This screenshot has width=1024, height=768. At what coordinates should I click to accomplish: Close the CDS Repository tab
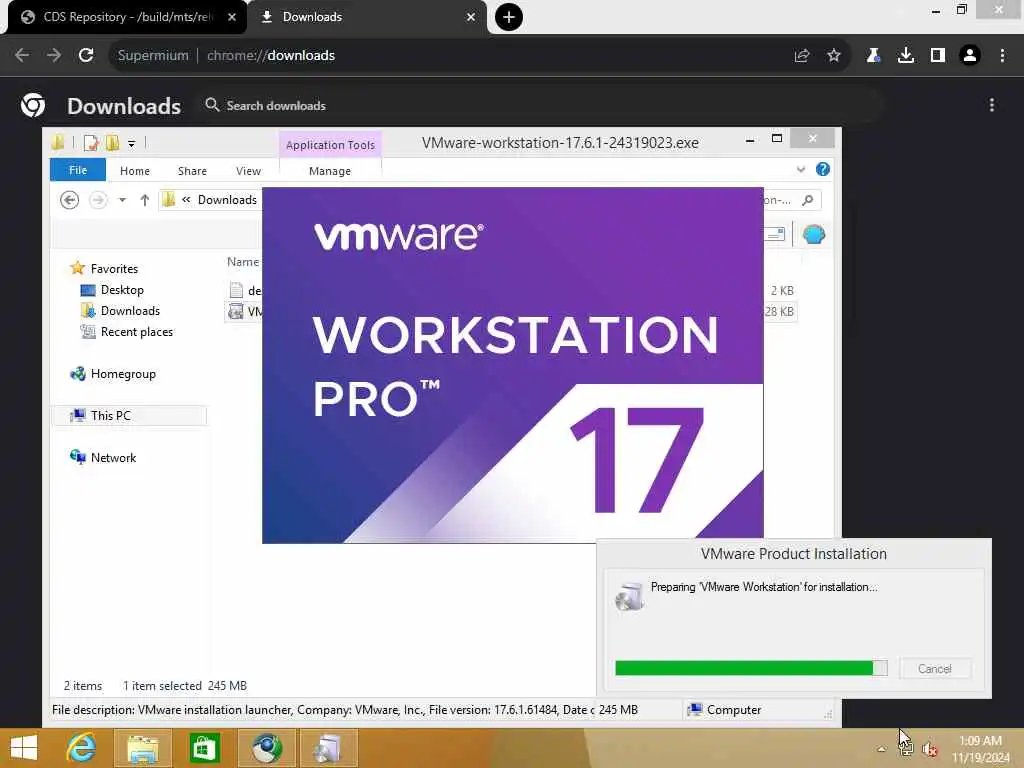coord(231,17)
